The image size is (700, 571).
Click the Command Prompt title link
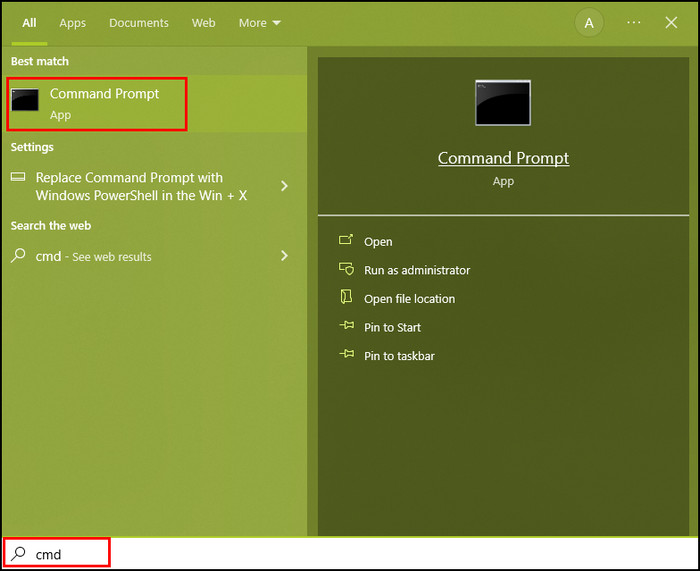click(503, 158)
